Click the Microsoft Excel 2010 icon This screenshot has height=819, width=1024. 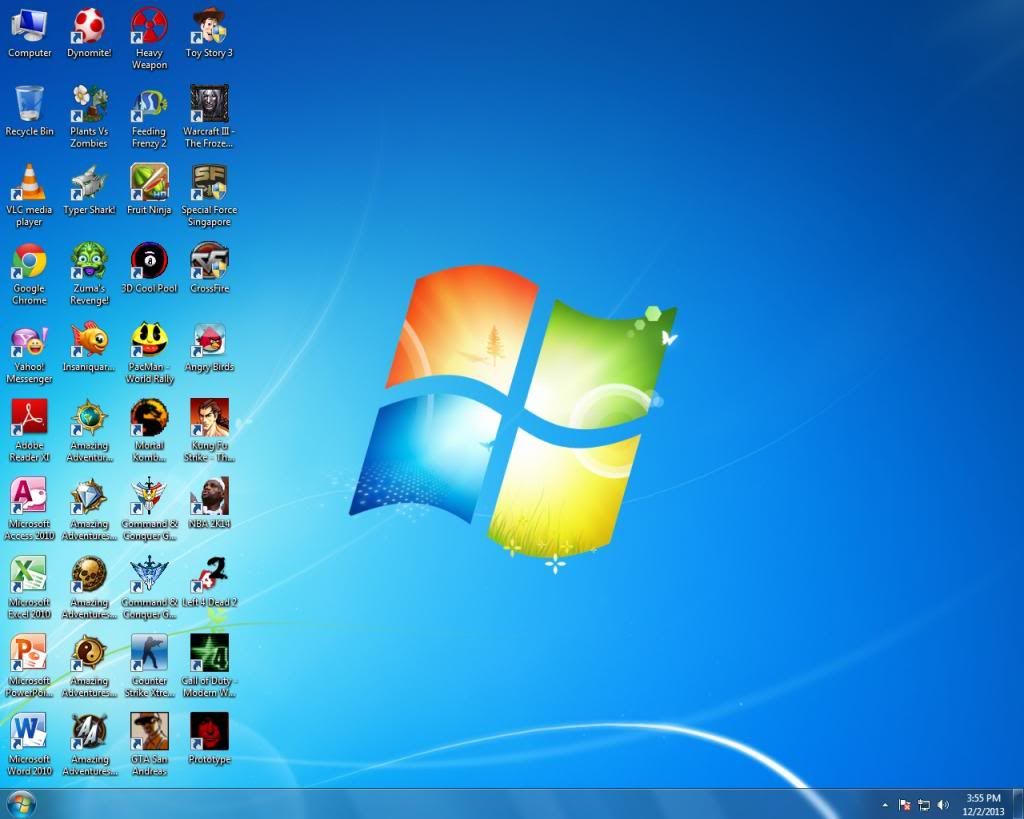29,576
